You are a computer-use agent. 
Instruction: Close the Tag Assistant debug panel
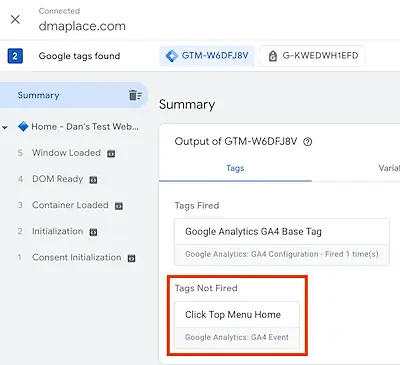click(15, 19)
